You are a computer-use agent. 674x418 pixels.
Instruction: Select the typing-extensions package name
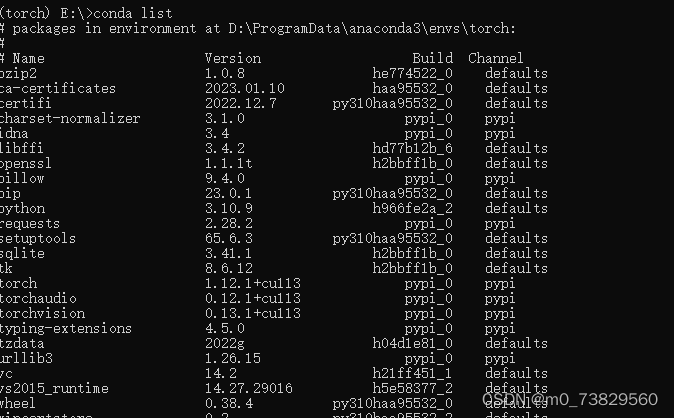[x=66, y=329]
